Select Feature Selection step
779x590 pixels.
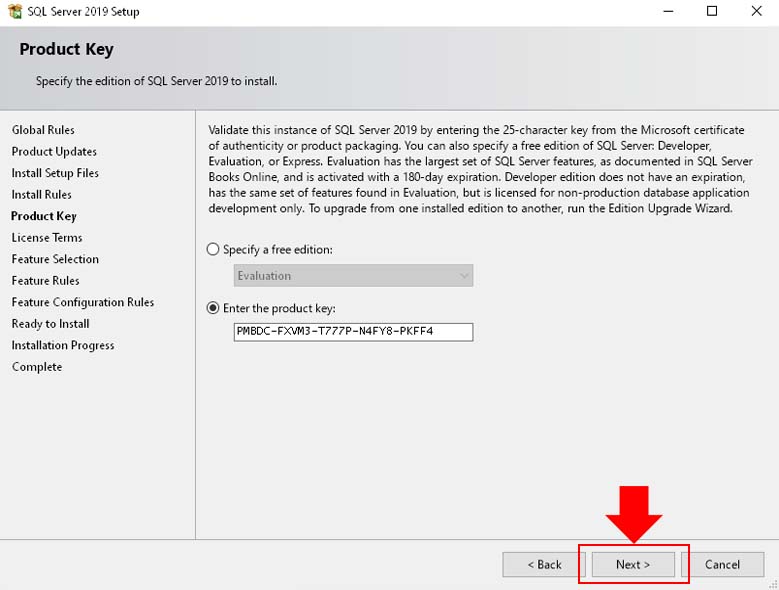tap(55, 259)
